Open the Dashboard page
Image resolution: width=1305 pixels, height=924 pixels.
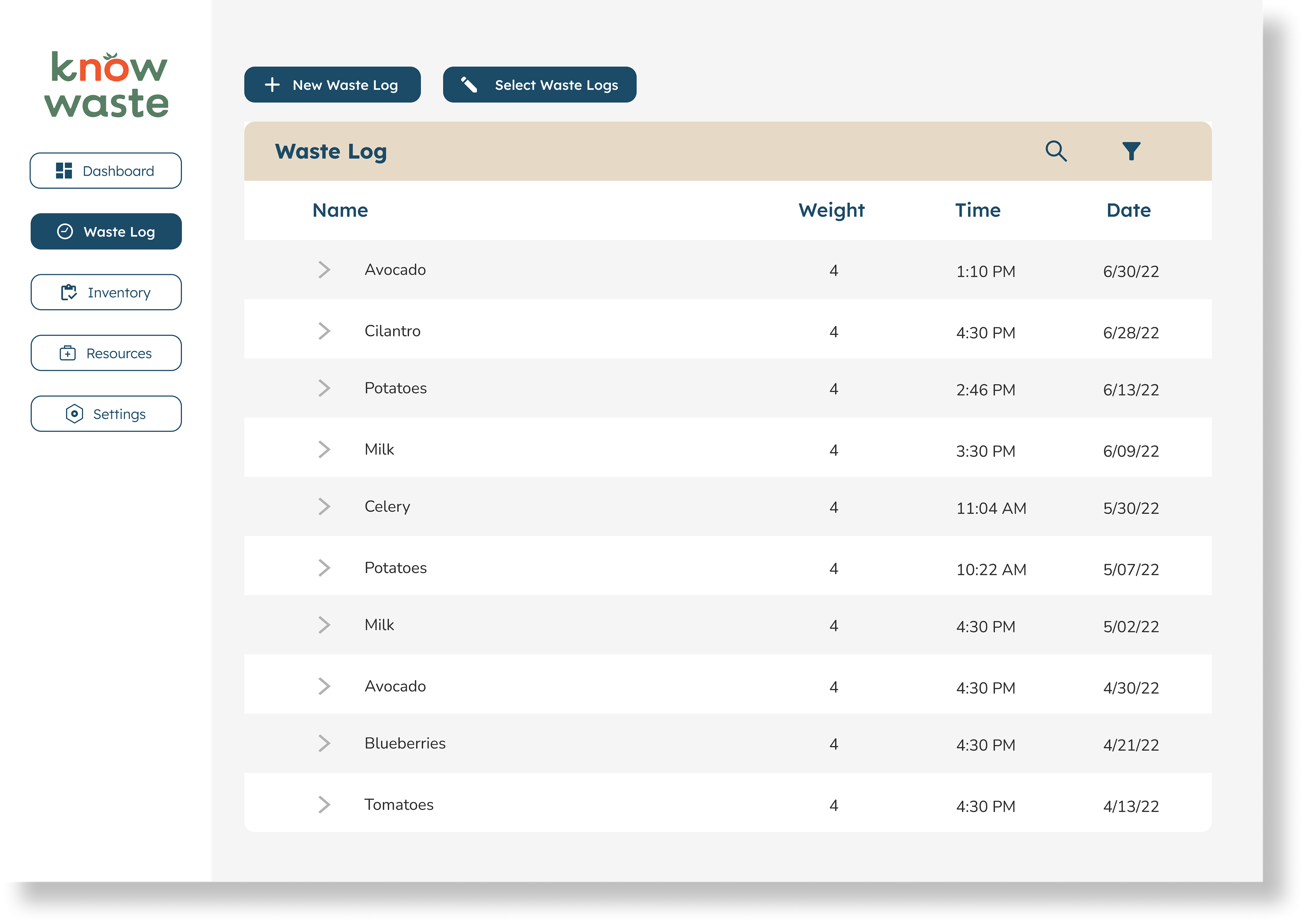(106, 171)
